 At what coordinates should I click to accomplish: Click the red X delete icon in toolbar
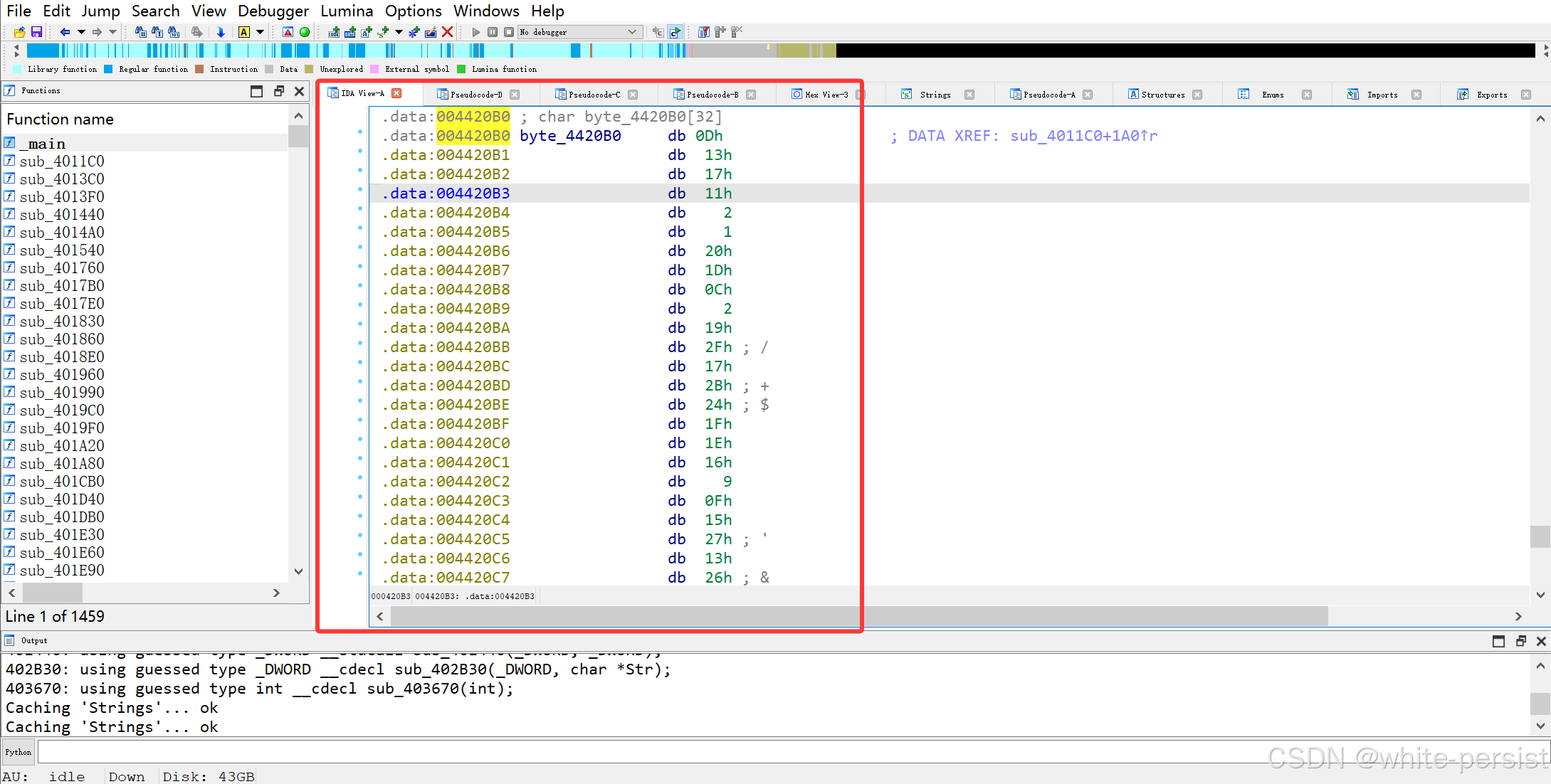point(447,32)
